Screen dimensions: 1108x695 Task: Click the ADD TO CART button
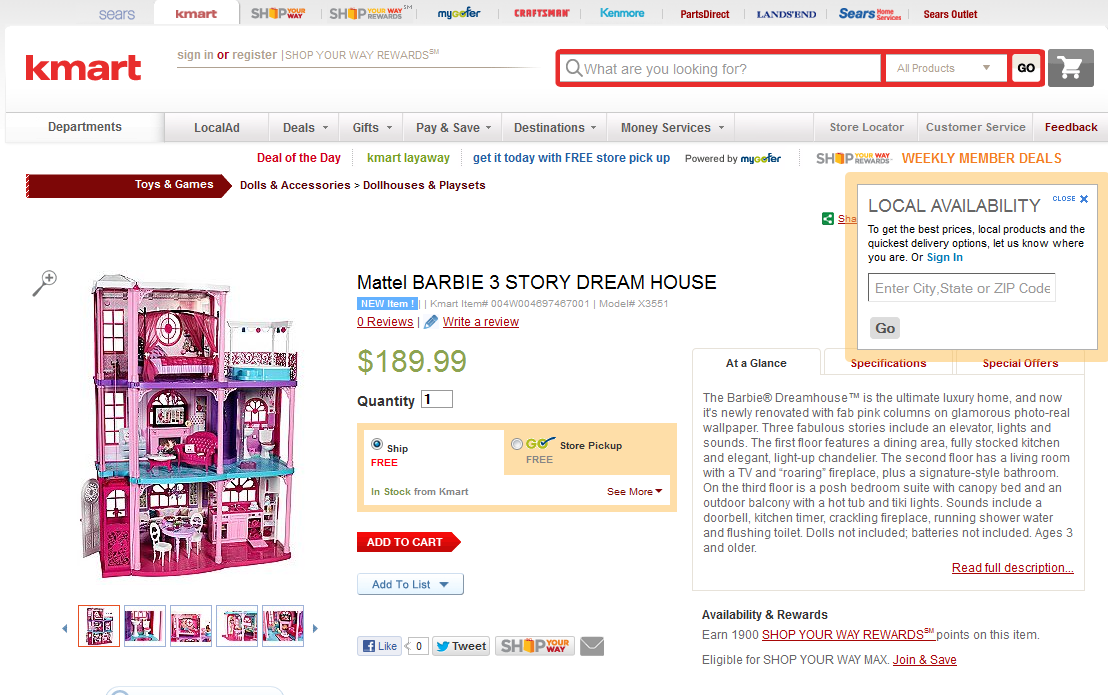pyautogui.click(x=408, y=542)
